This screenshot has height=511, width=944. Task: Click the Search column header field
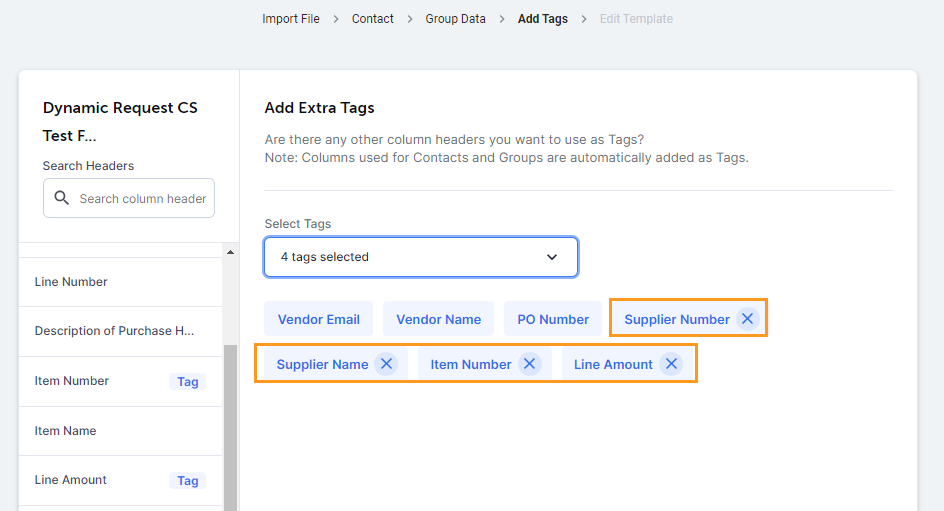click(142, 198)
